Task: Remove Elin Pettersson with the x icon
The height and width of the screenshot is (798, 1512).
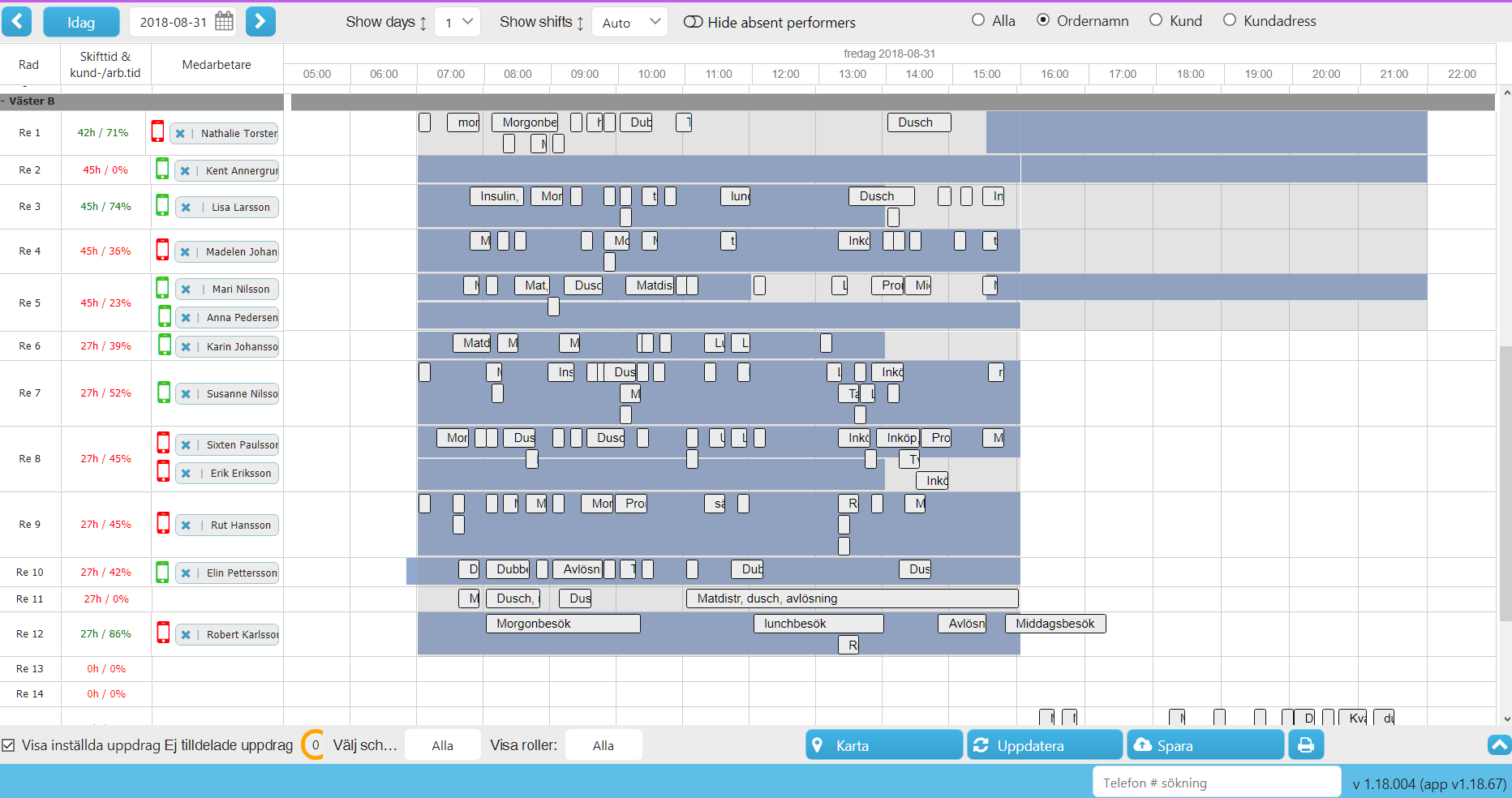Action: click(186, 573)
